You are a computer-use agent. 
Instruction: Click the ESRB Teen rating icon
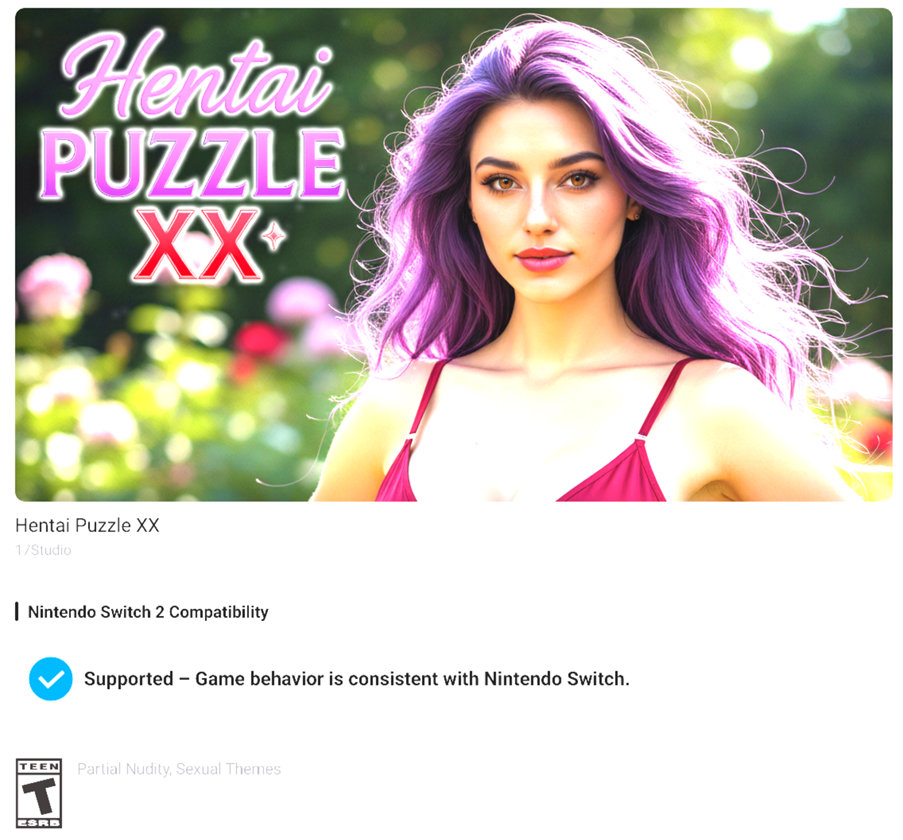(x=39, y=793)
